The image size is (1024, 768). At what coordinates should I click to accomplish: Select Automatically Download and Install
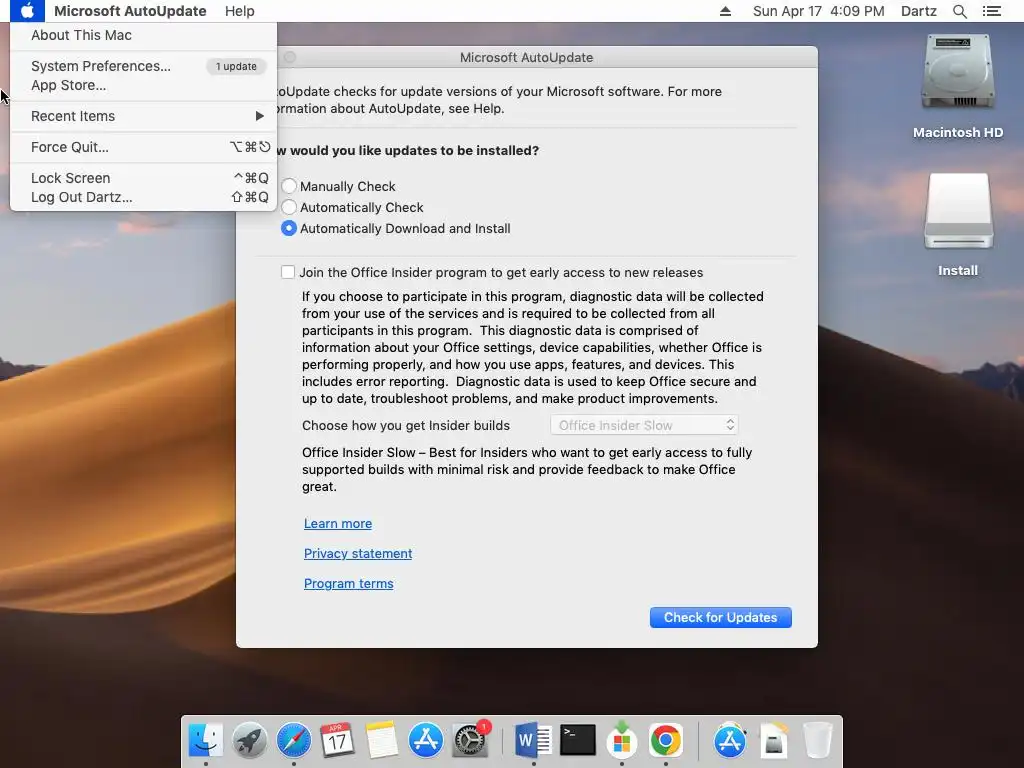coord(289,228)
